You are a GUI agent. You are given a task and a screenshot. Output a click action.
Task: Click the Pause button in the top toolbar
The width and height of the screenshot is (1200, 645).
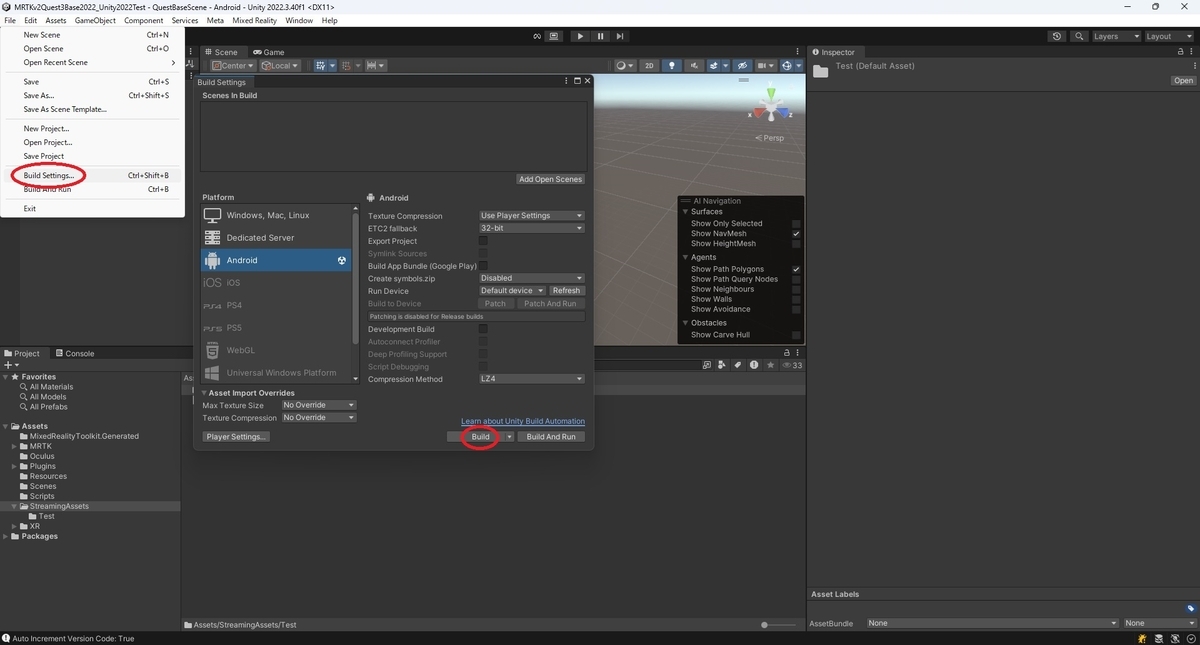(x=600, y=36)
